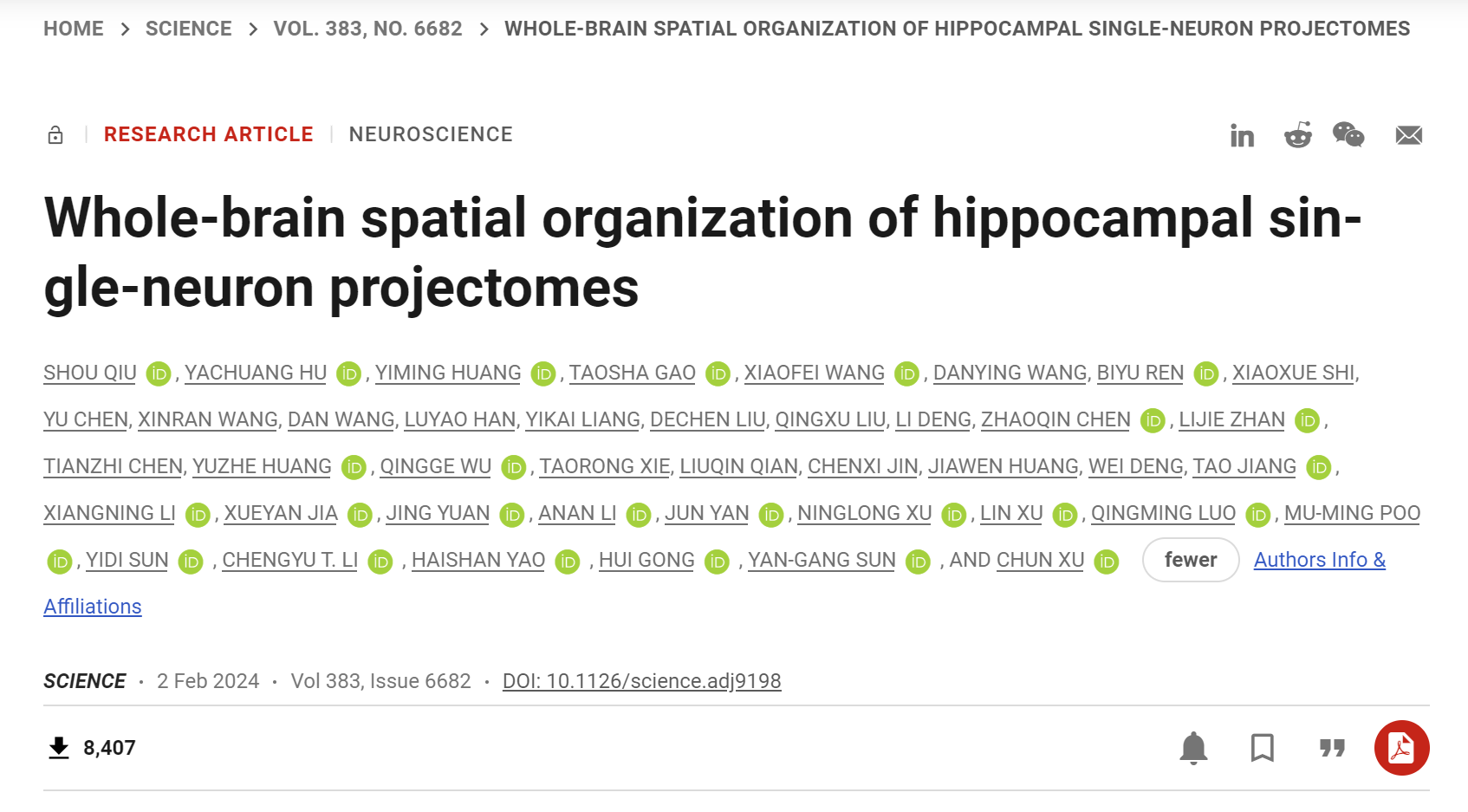Click the 8,407 downloads count
1468x812 pixels.
click(x=109, y=748)
